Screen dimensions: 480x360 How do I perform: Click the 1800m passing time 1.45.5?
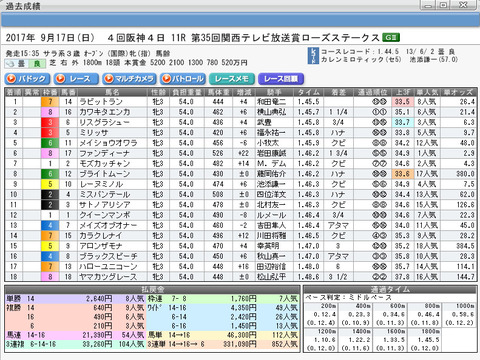pos(428,340)
